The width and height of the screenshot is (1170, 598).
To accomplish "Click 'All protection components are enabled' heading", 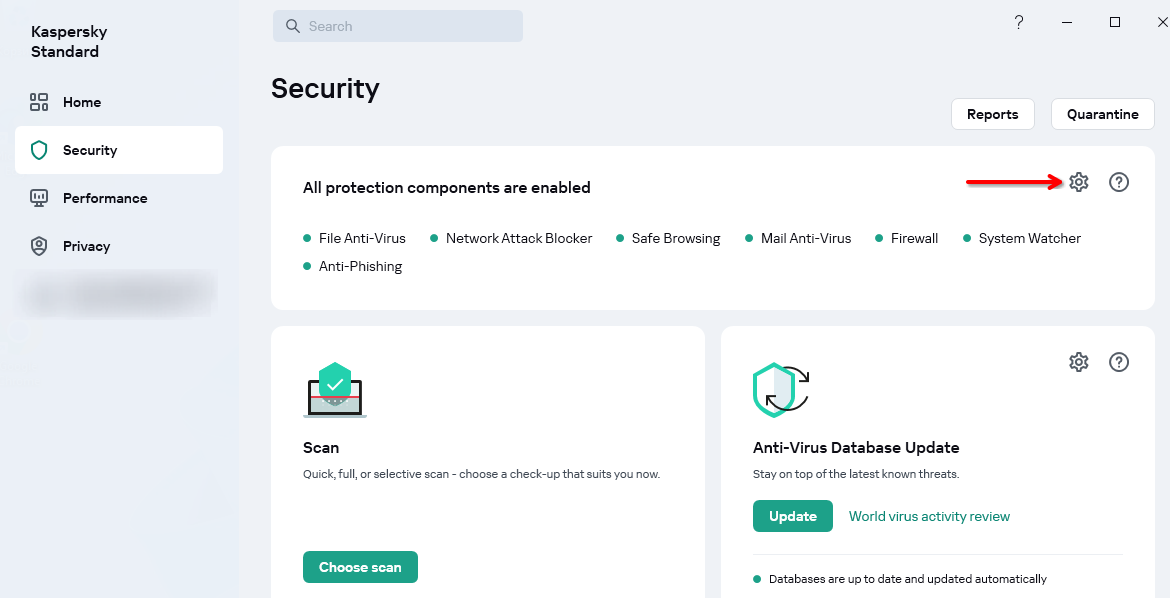I will pyautogui.click(x=446, y=187).
